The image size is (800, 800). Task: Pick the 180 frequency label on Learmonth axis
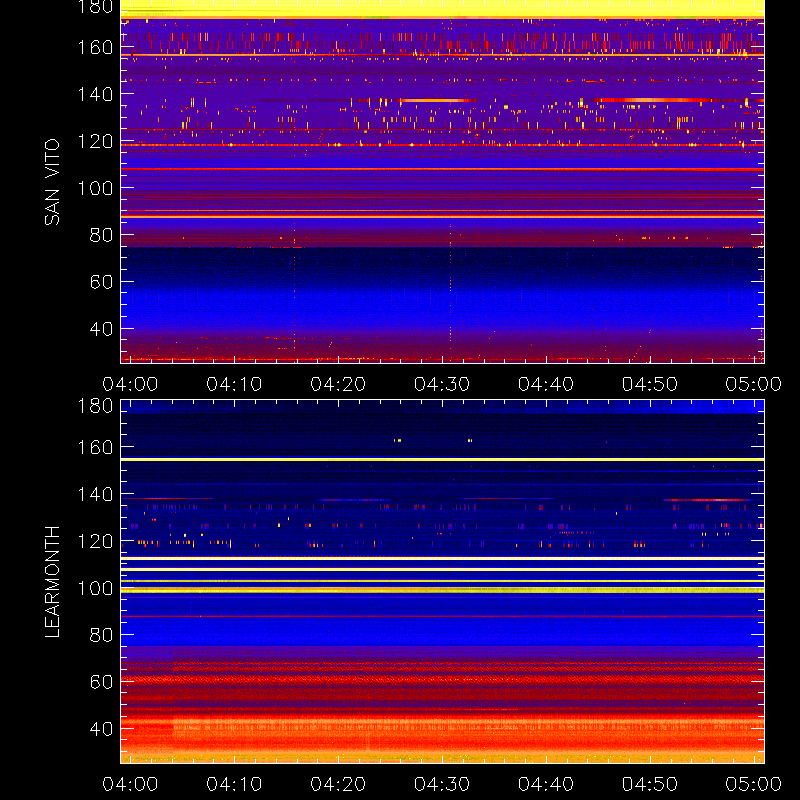[x=95, y=406]
